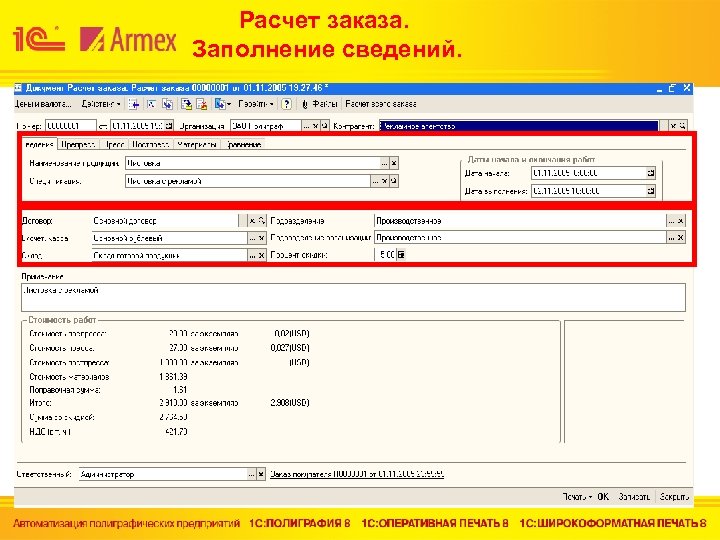Clear the Спецификация field with X icon
This screenshot has height=540, width=720.
tap(385, 181)
